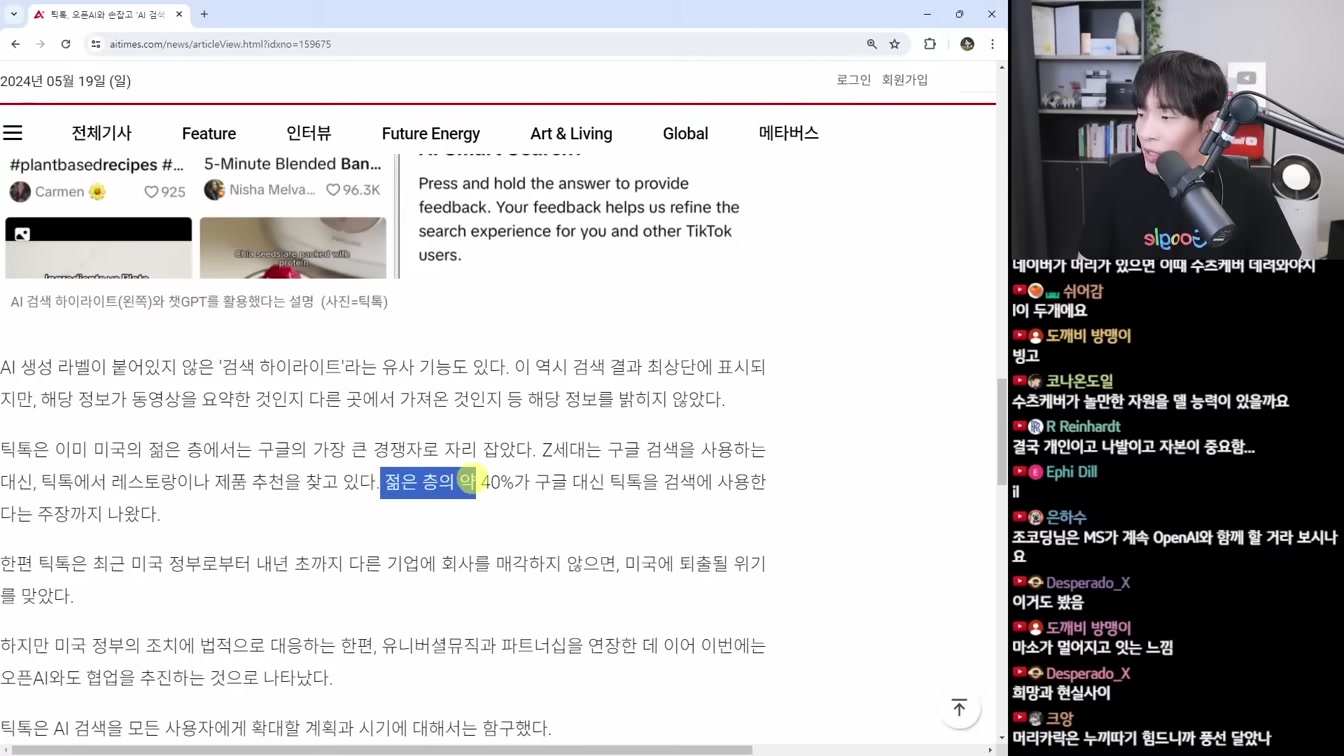This screenshot has height=756, width=1344.
Task: Close the aitimes article tab
Action: pyautogui.click(x=180, y=14)
